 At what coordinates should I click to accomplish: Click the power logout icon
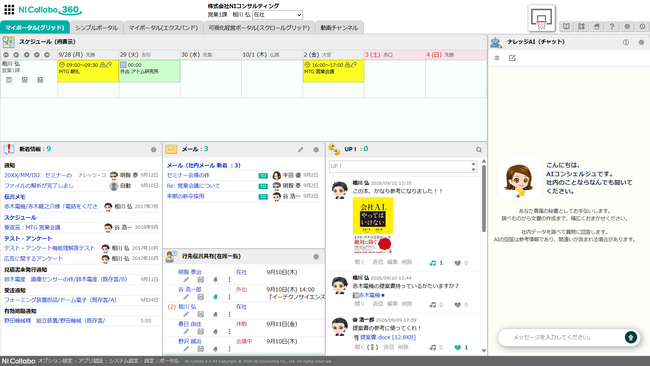coord(642,27)
